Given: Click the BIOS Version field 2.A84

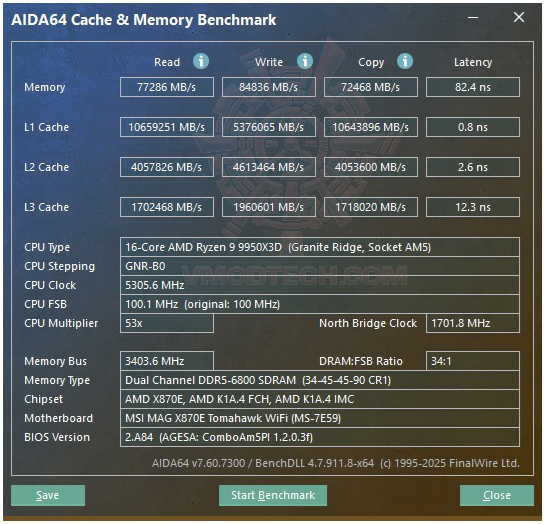Looking at the screenshot, I should click(x=320, y=437).
